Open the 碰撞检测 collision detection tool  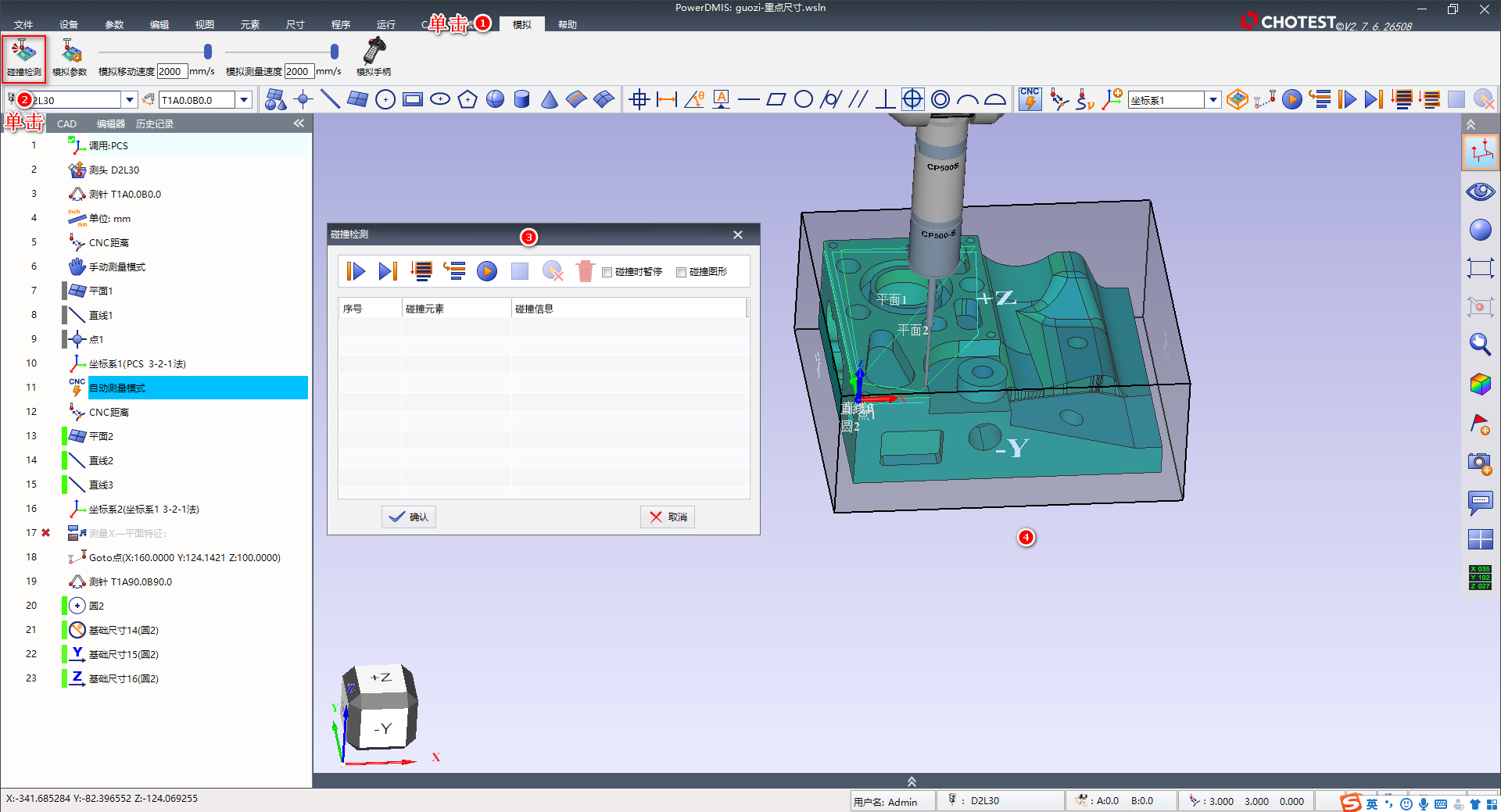23,58
